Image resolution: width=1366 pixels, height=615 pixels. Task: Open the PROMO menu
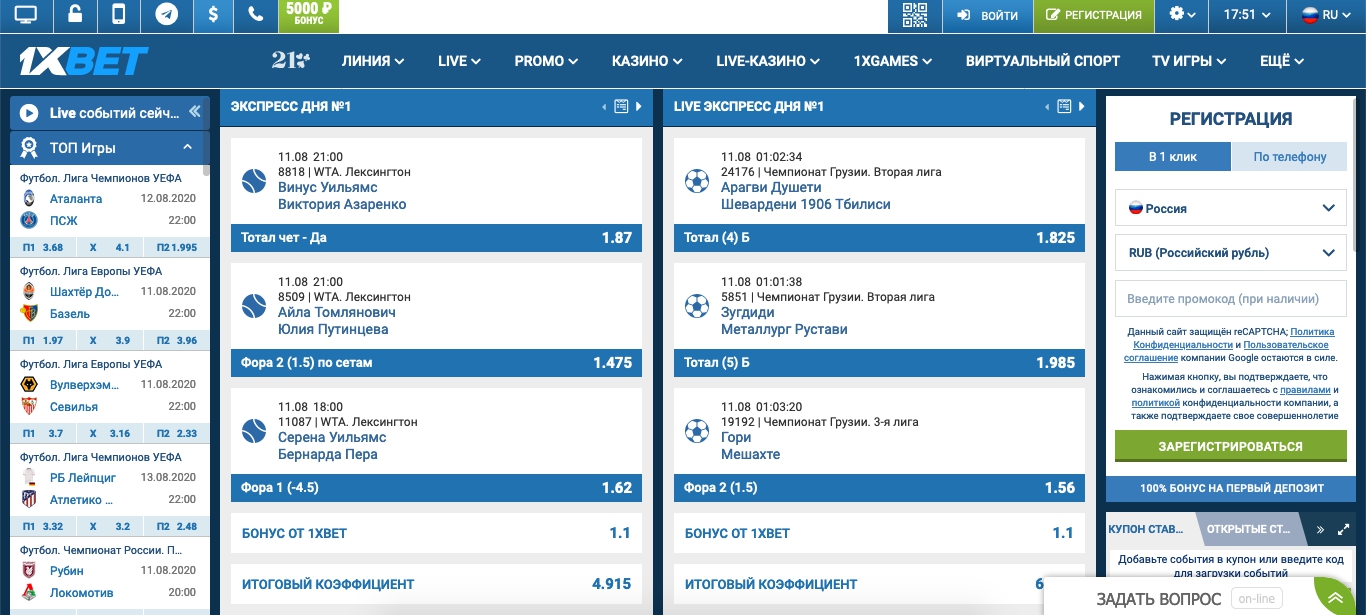pyautogui.click(x=546, y=61)
